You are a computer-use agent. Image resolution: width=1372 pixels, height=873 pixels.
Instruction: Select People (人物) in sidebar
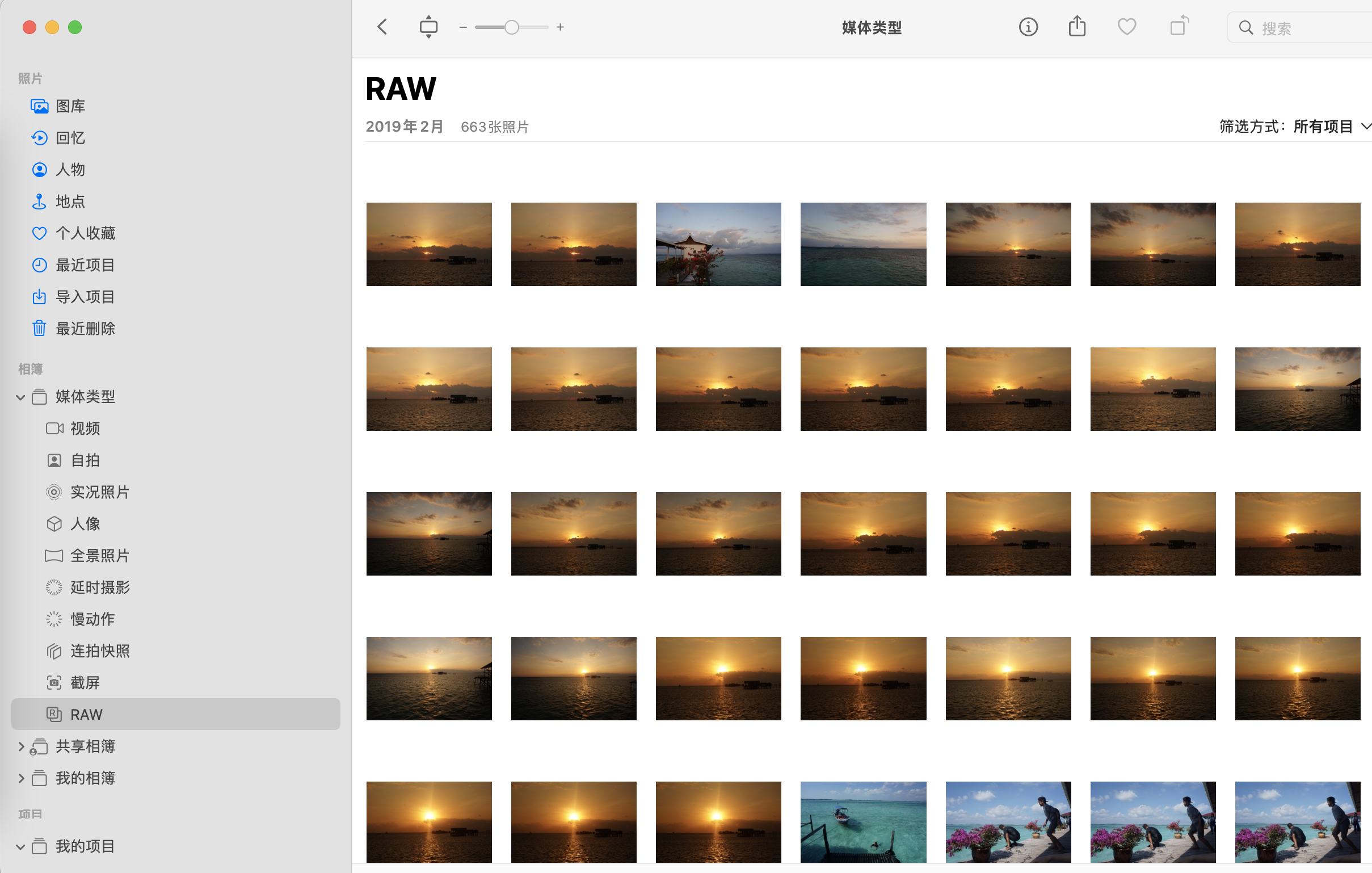coord(70,170)
